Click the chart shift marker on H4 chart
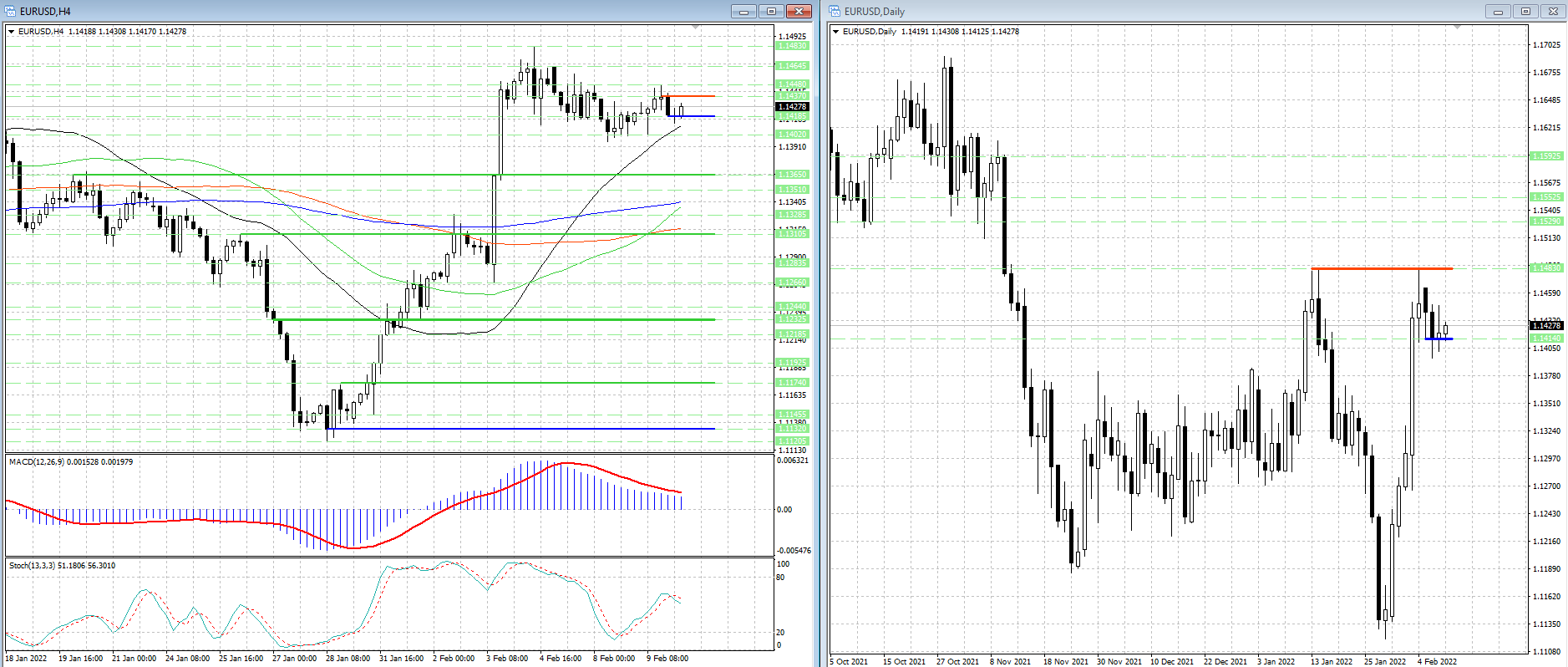This screenshot has width=1568, height=667. 696,28
